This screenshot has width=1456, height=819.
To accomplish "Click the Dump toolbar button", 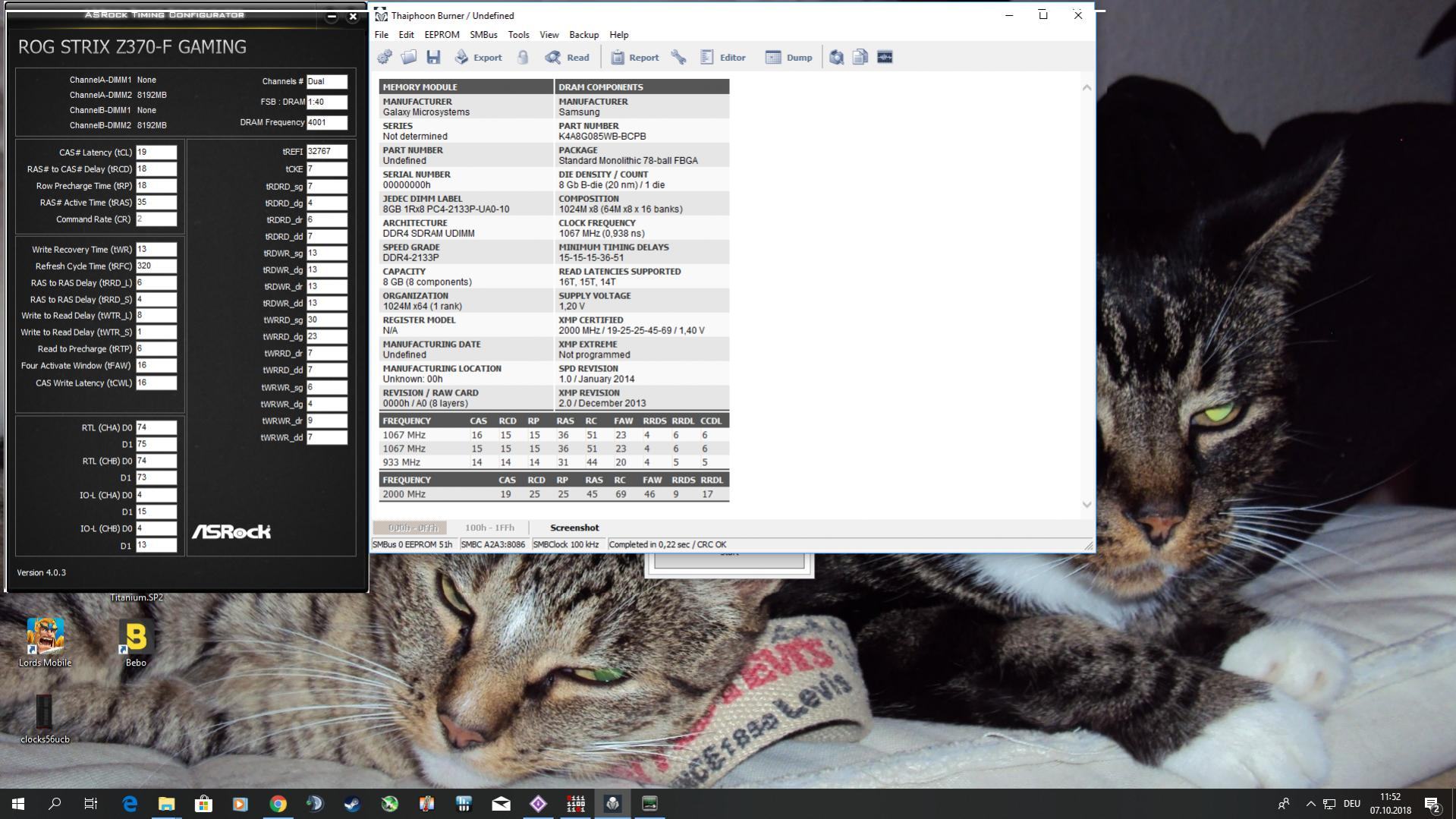I will click(x=788, y=57).
